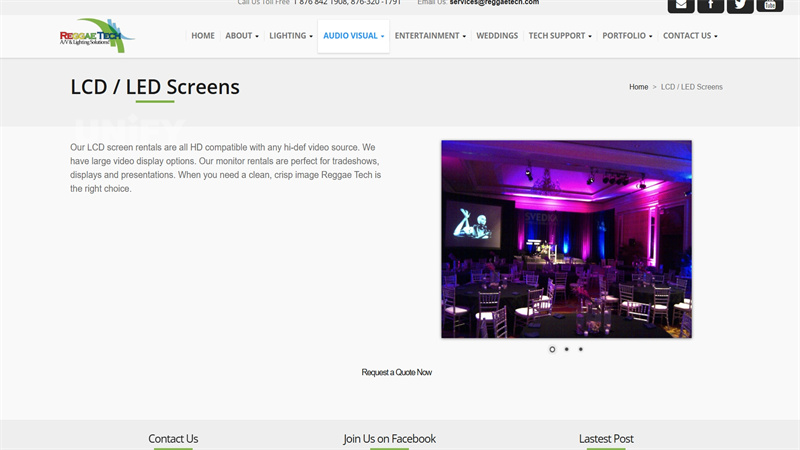This screenshot has height=450, width=800.
Task: Click the ballroom slideshow image
Action: click(566, 239)
